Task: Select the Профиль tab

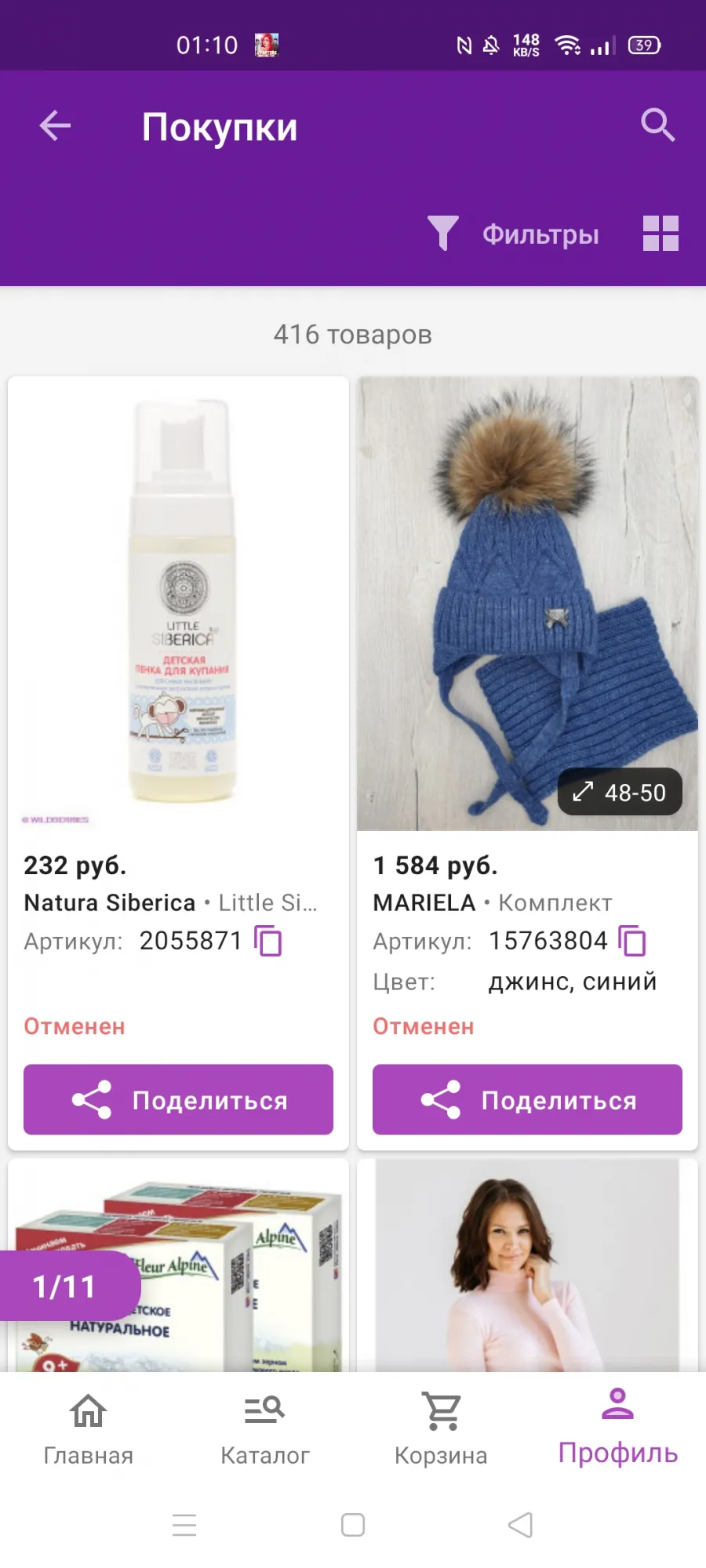Action: pos(617,1427)
